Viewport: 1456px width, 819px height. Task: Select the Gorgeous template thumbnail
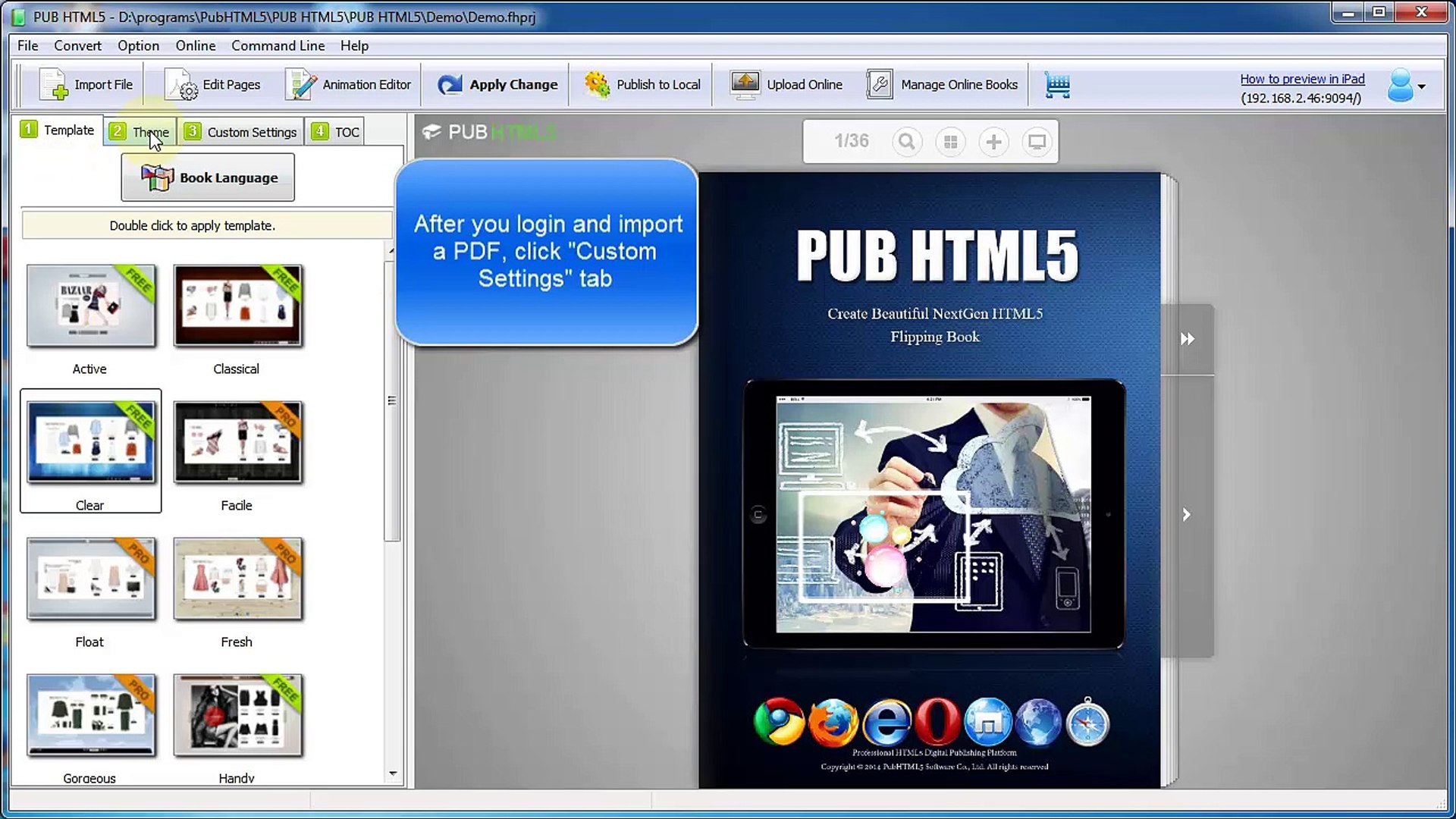coord(90,716)
